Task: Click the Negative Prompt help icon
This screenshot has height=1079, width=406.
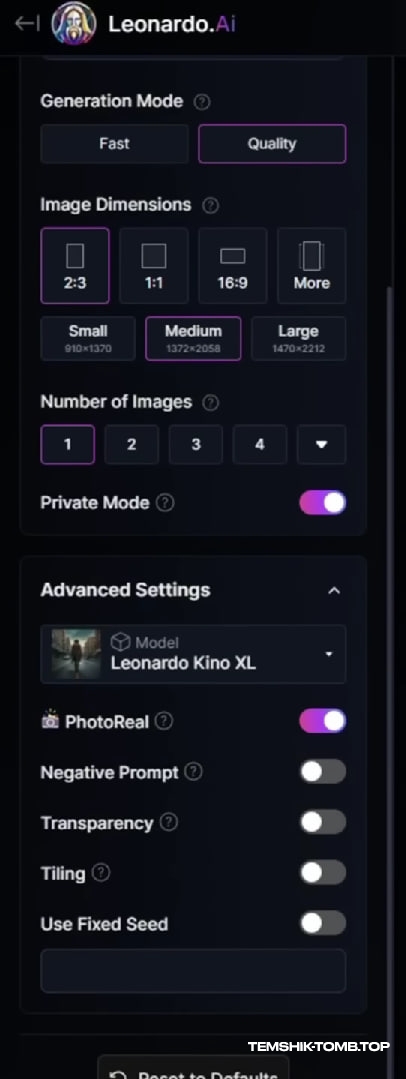Action: pyautogui.click(x=194, y=772)
